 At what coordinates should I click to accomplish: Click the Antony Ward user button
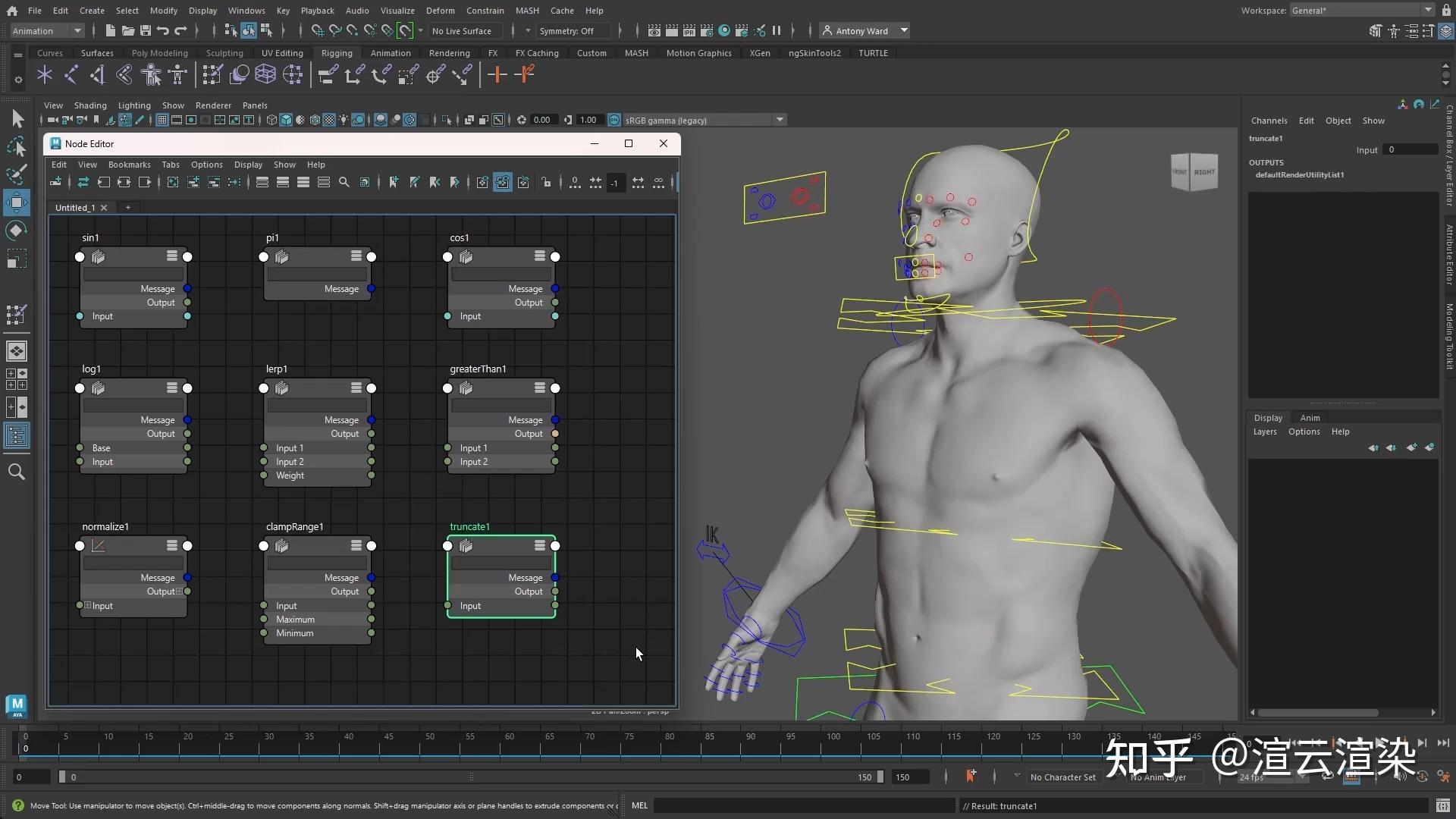pos(862,30)
